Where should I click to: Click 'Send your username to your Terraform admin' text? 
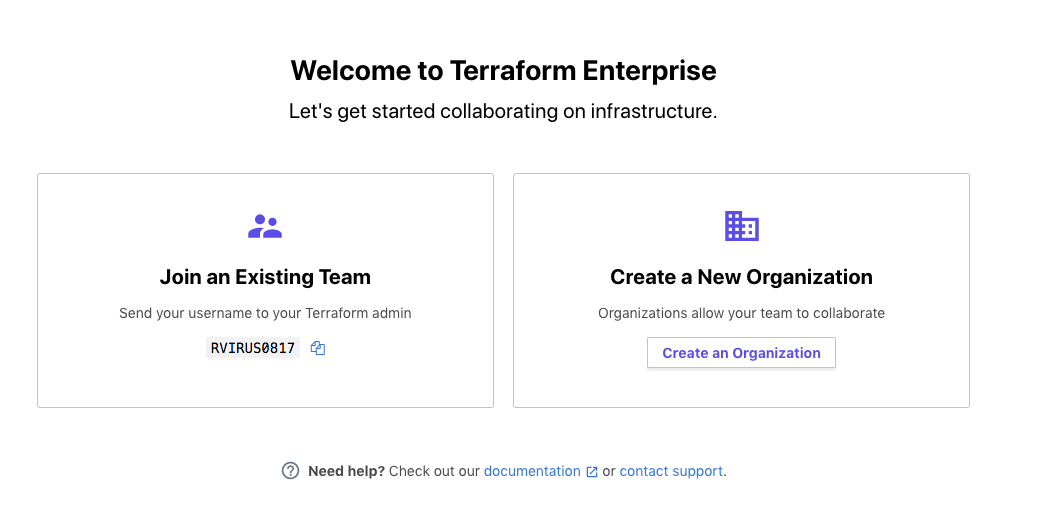tap(265, 313)
